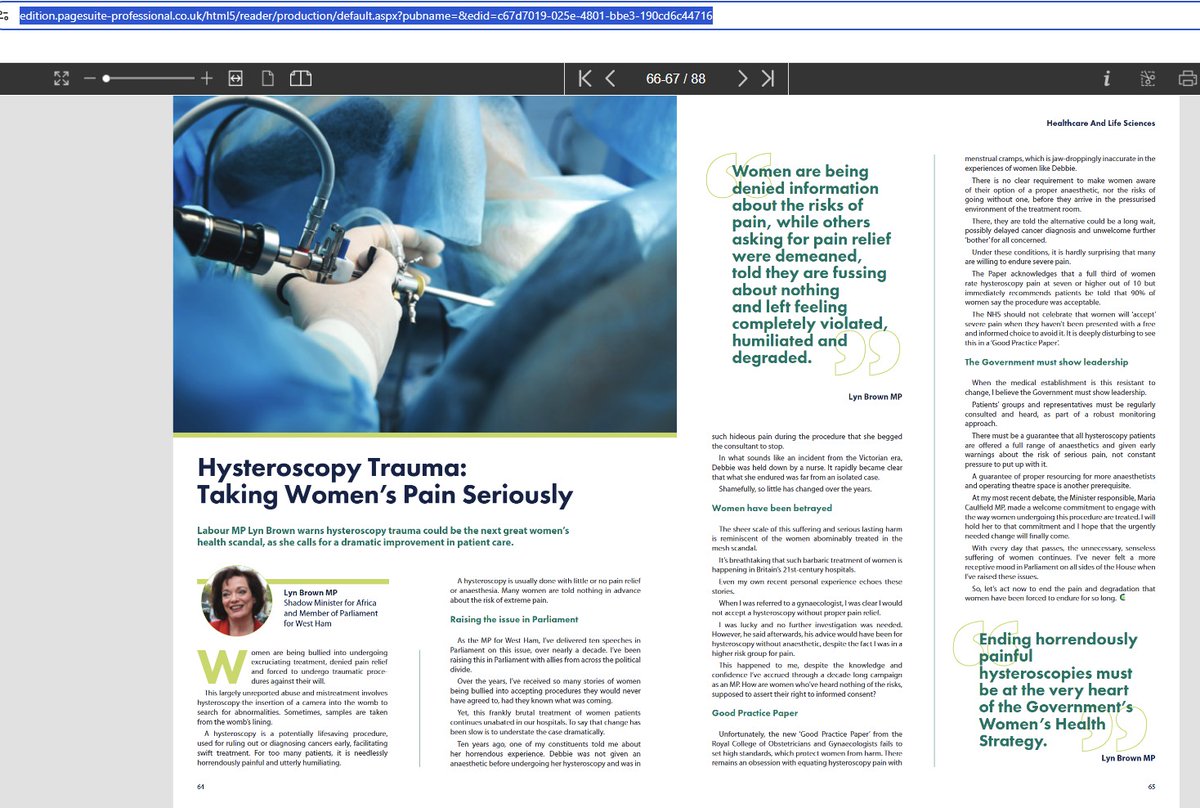
Task: Open the publication info icon
Action: pyautogui.click(x=1107, y=78)
